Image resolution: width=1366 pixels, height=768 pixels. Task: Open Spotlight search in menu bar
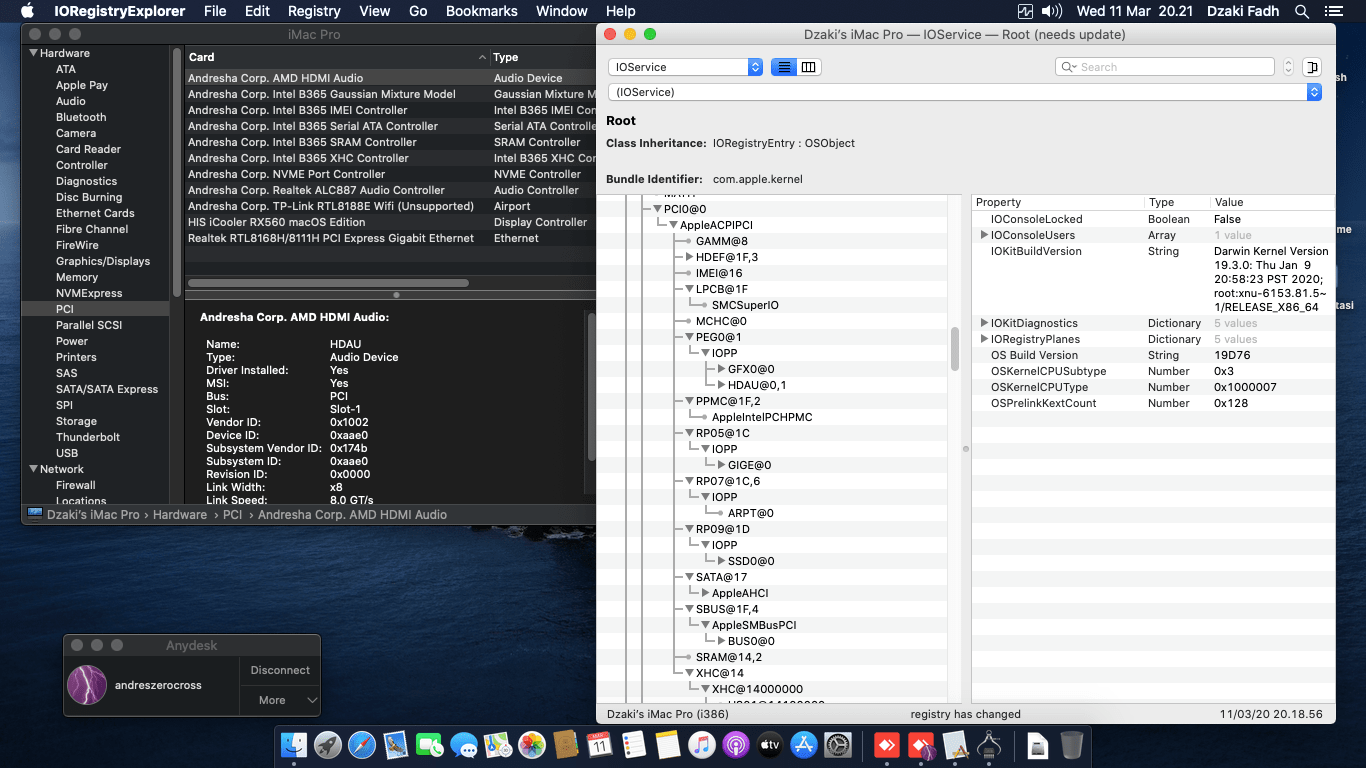pos(1301,11)
